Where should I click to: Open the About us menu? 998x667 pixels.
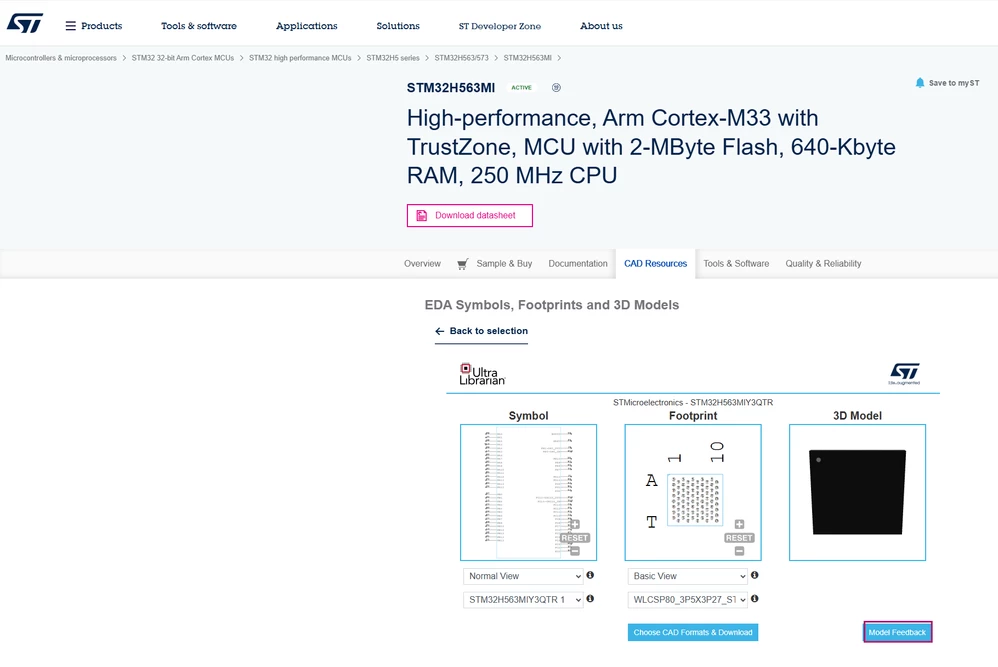click(601, 26)
